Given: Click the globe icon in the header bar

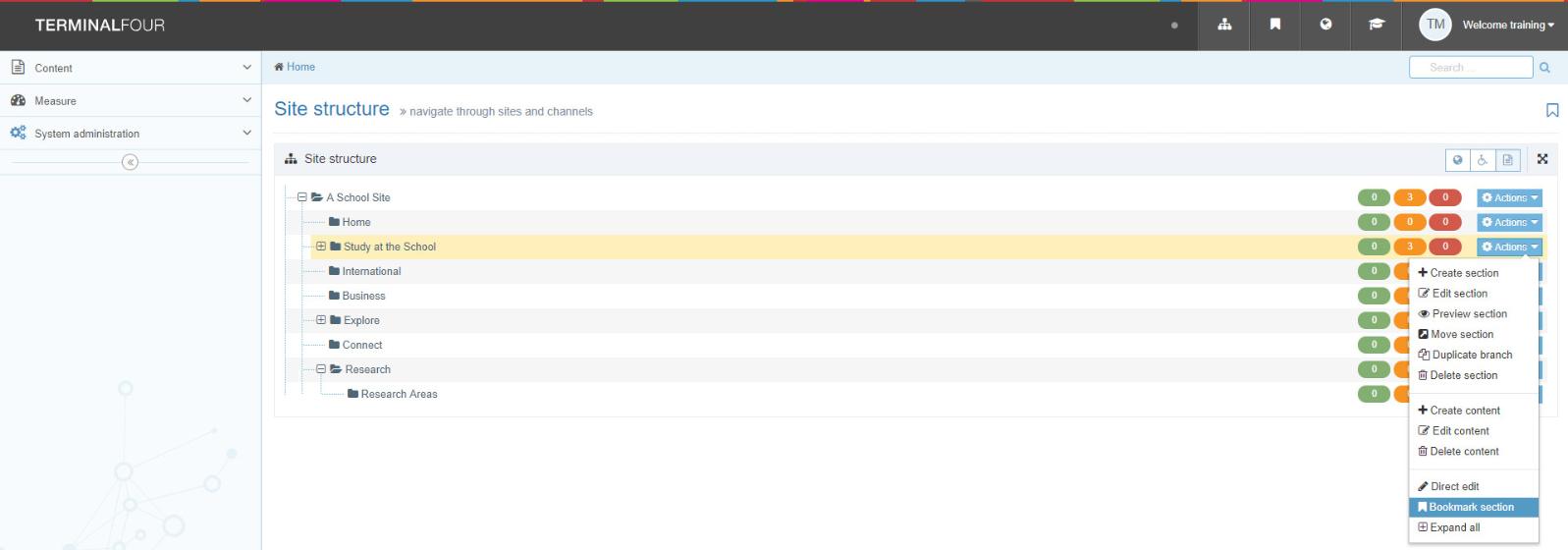Looking at the screenshot, I should click(x=1325, y=25).
